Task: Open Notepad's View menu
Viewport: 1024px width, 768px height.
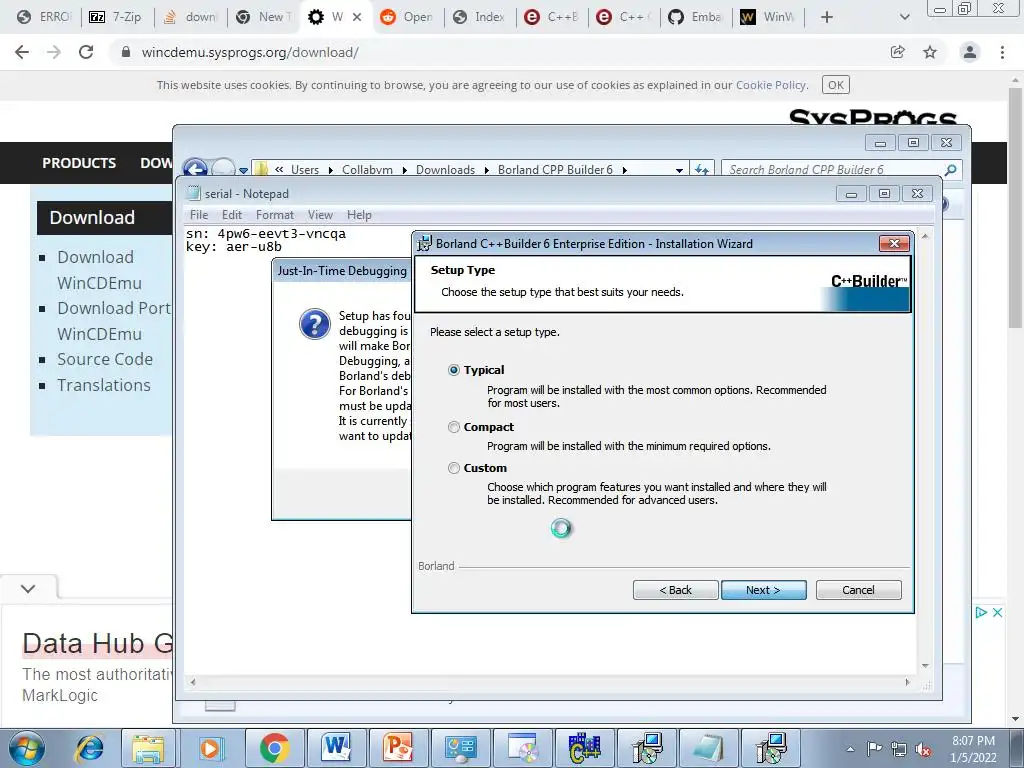Action: coord(320,215)
